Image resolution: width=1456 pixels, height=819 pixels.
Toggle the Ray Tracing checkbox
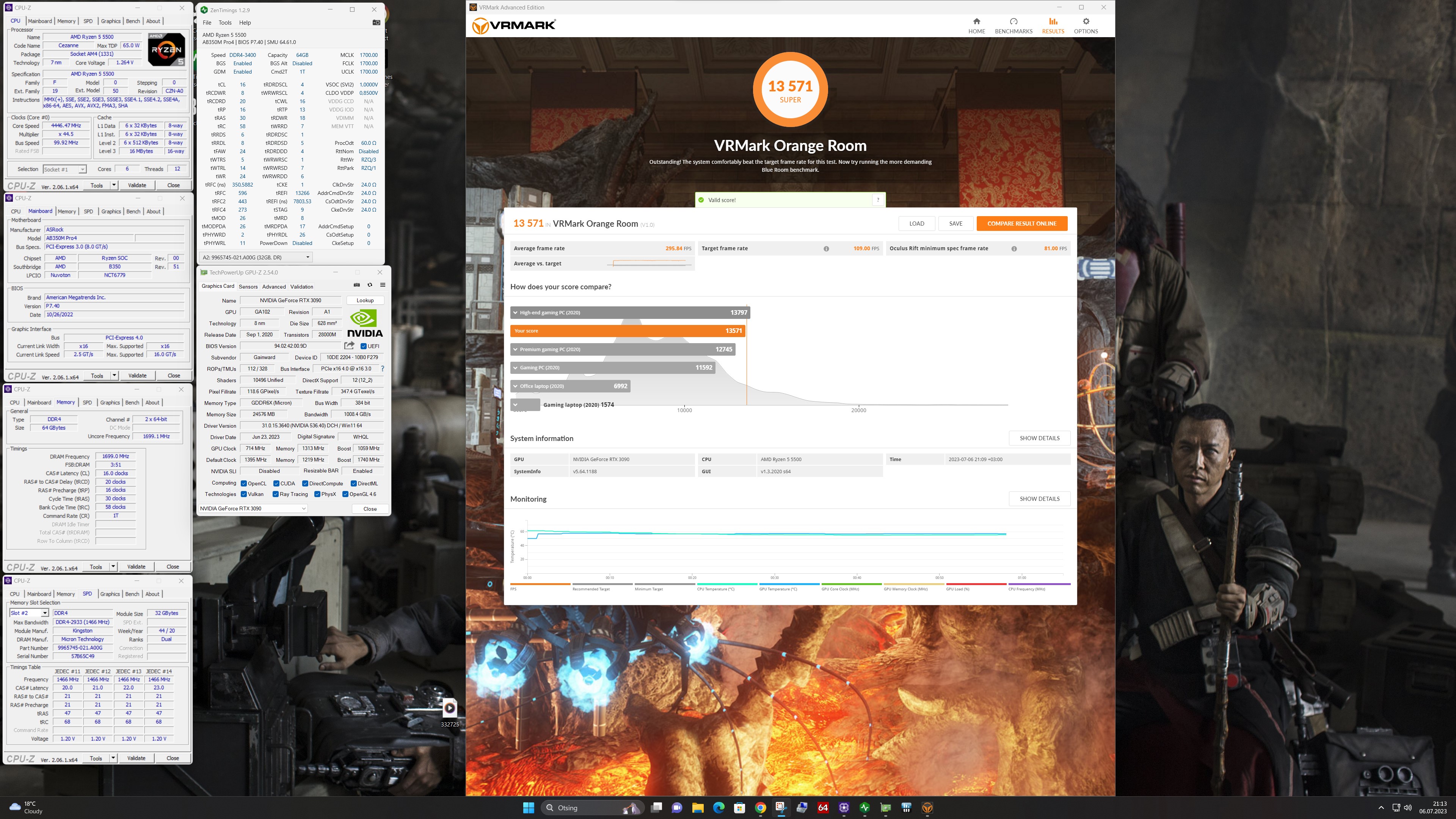click(275, 494)
